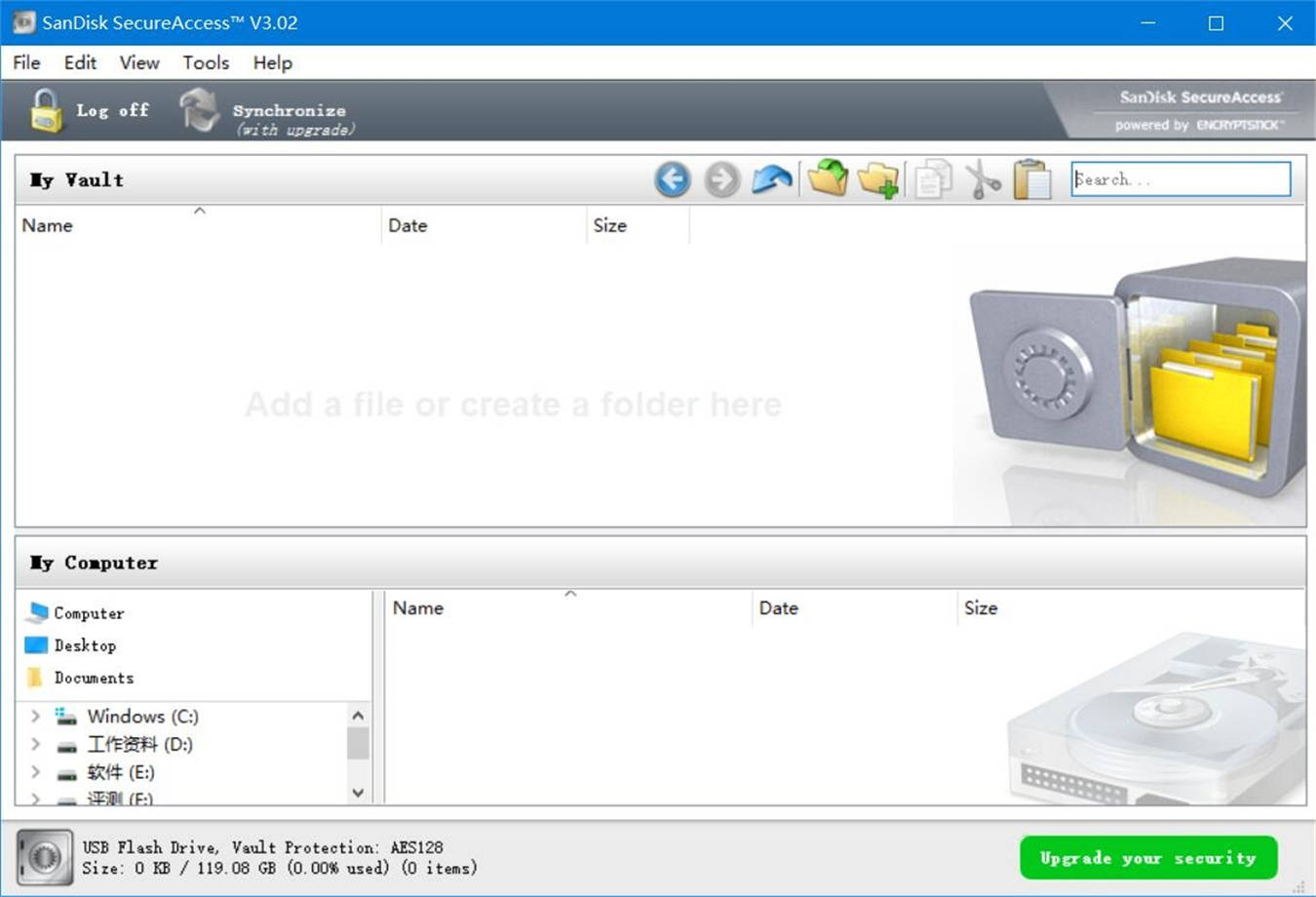1316x897 pixels.
Task: Select 工作资料 (D:) in drive tree
Action: 139,744
